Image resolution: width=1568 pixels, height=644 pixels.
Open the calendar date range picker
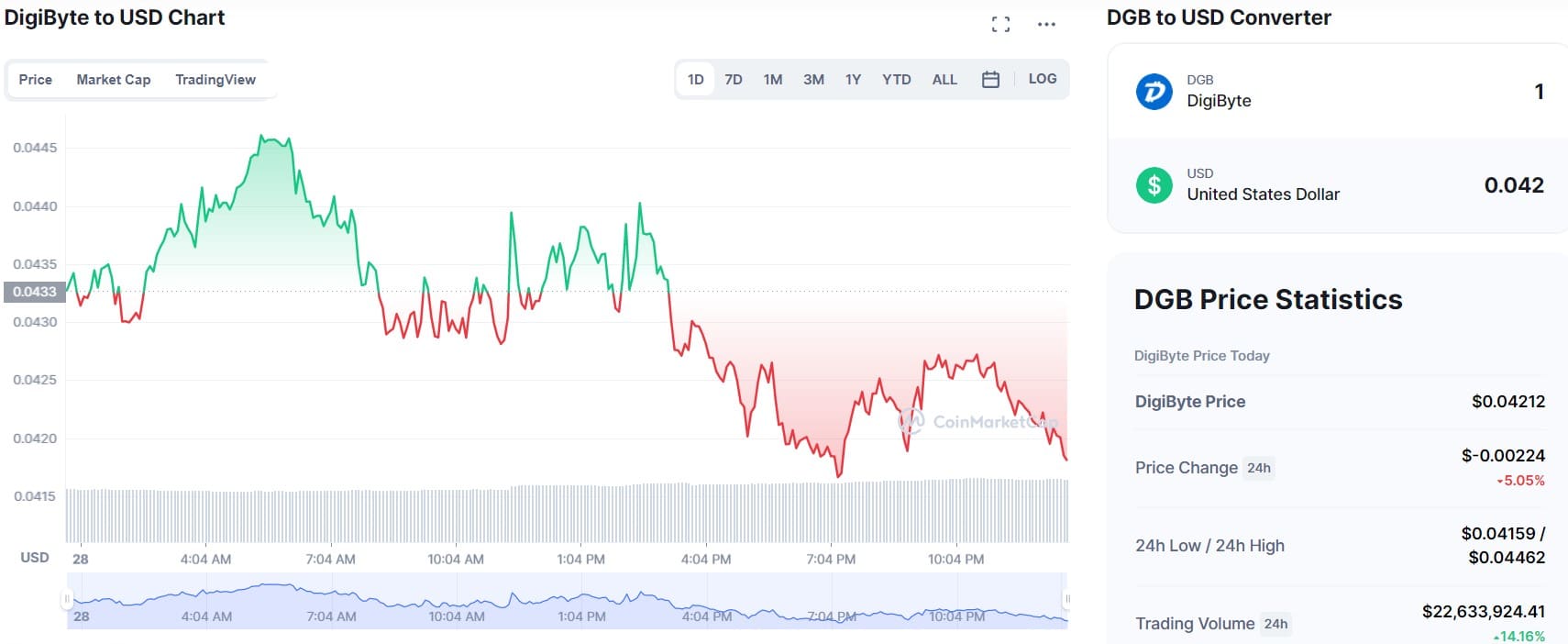tap(990, 80)
